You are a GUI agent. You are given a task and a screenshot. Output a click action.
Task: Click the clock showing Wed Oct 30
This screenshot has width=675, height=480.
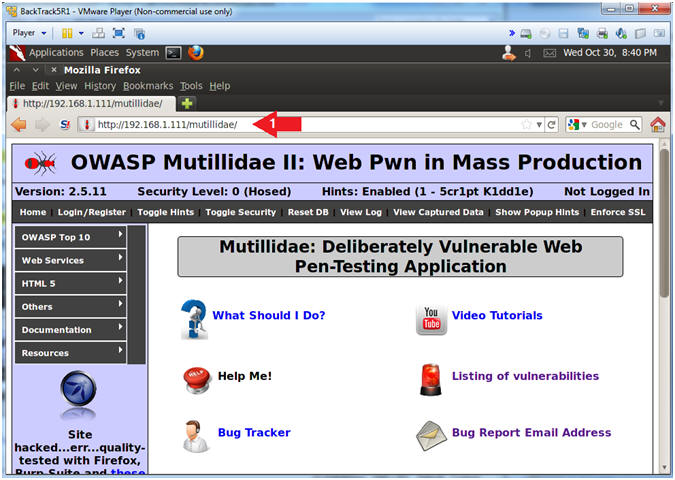tap(610, 53)
